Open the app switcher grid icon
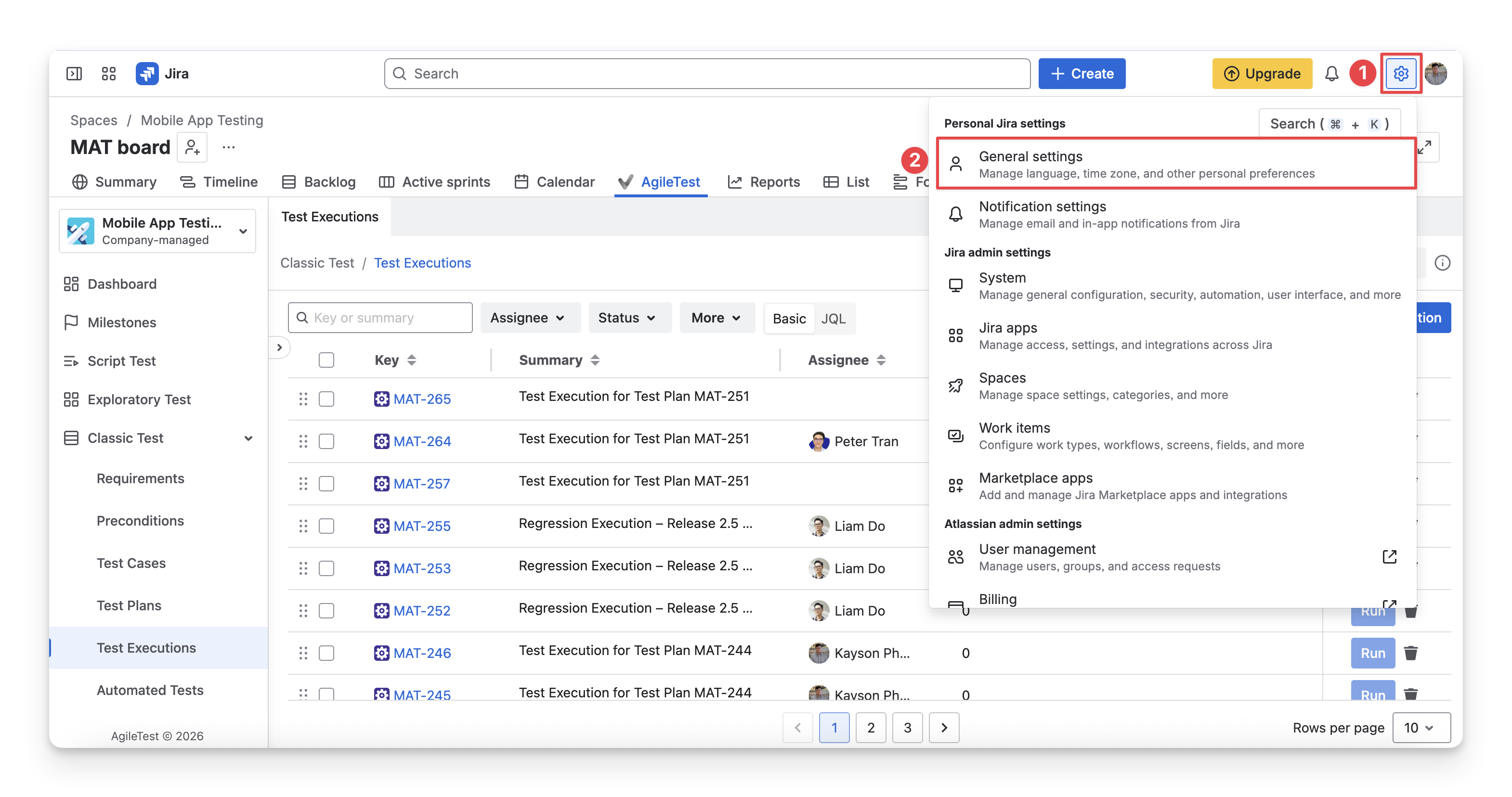This screenshot has height=797, width=1512. pyautogui.click(x=109, y=73)
